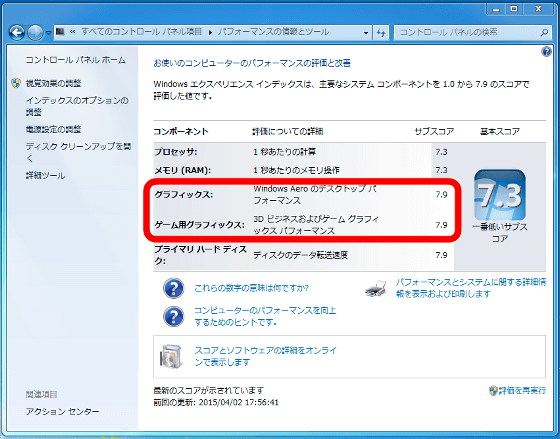Click the ディスクのデータ転送速度 description
Image resolution: width=560 pixels, height=439 pixels.
(300, 255)
